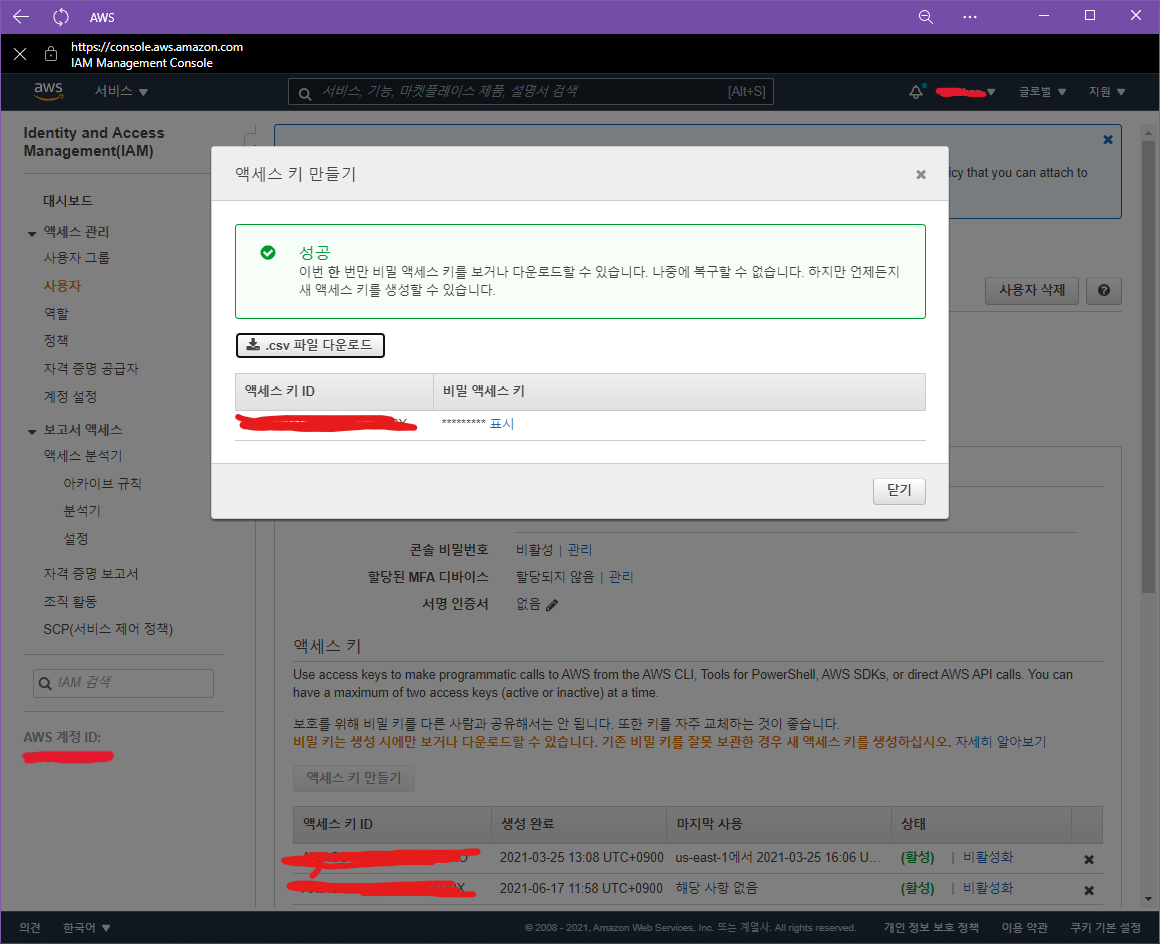This screenshot has height=944, width=1160.
Task: Collapse the 보고서 액세스 section
Action: [32, 431]
